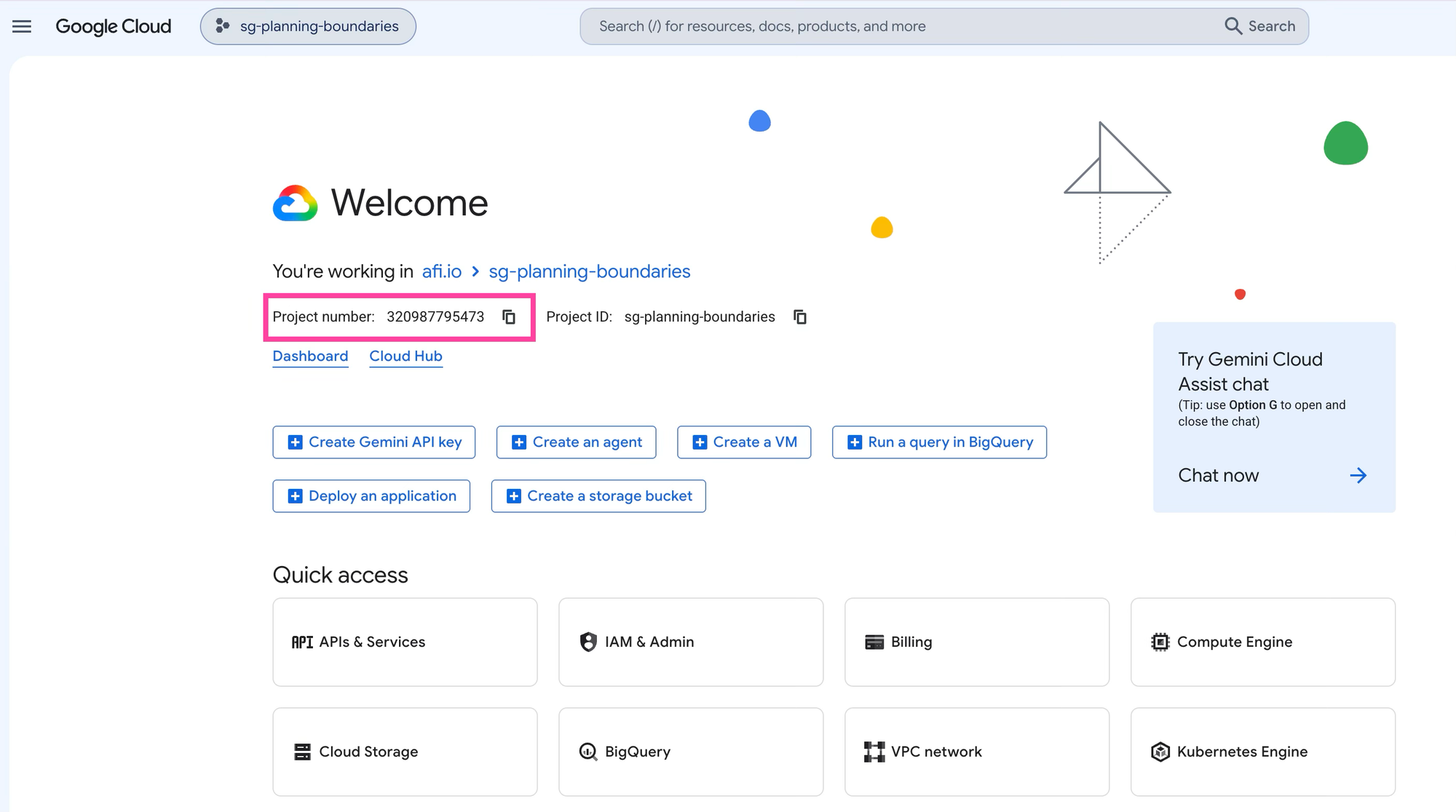Click Create an agent button
1456x812 pixels.
[x=577, y=442]
